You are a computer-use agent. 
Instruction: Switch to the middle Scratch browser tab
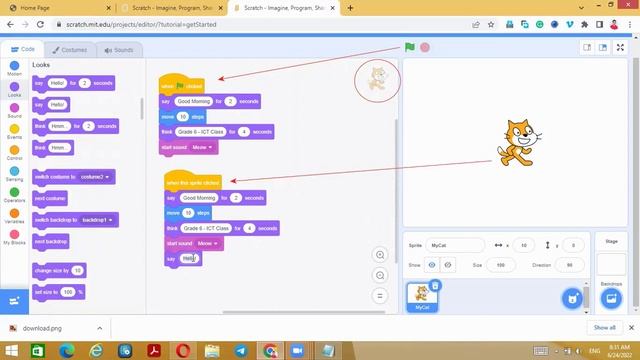pos(171,8)
